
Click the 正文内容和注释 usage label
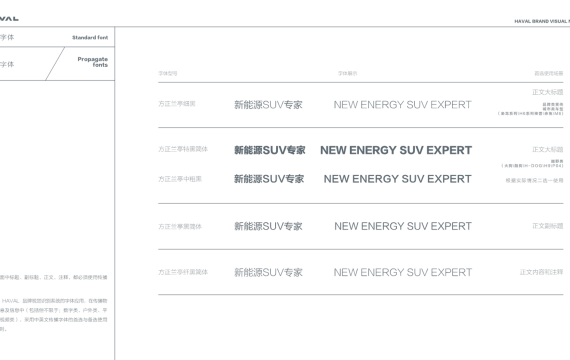click(x=541, y=272)
